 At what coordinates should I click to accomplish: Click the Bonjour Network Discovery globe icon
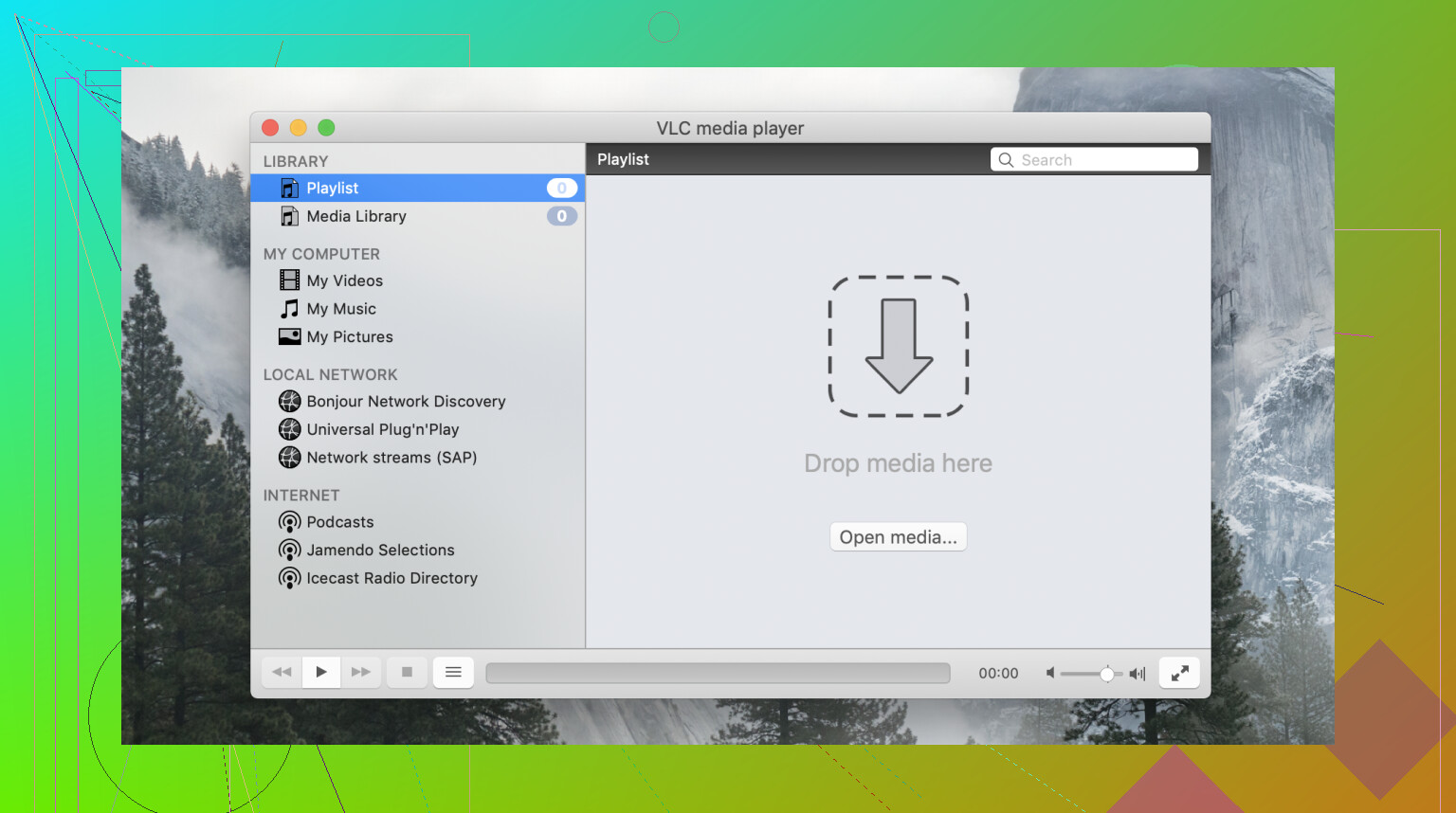pyautogui.click(x=290, y=402)
